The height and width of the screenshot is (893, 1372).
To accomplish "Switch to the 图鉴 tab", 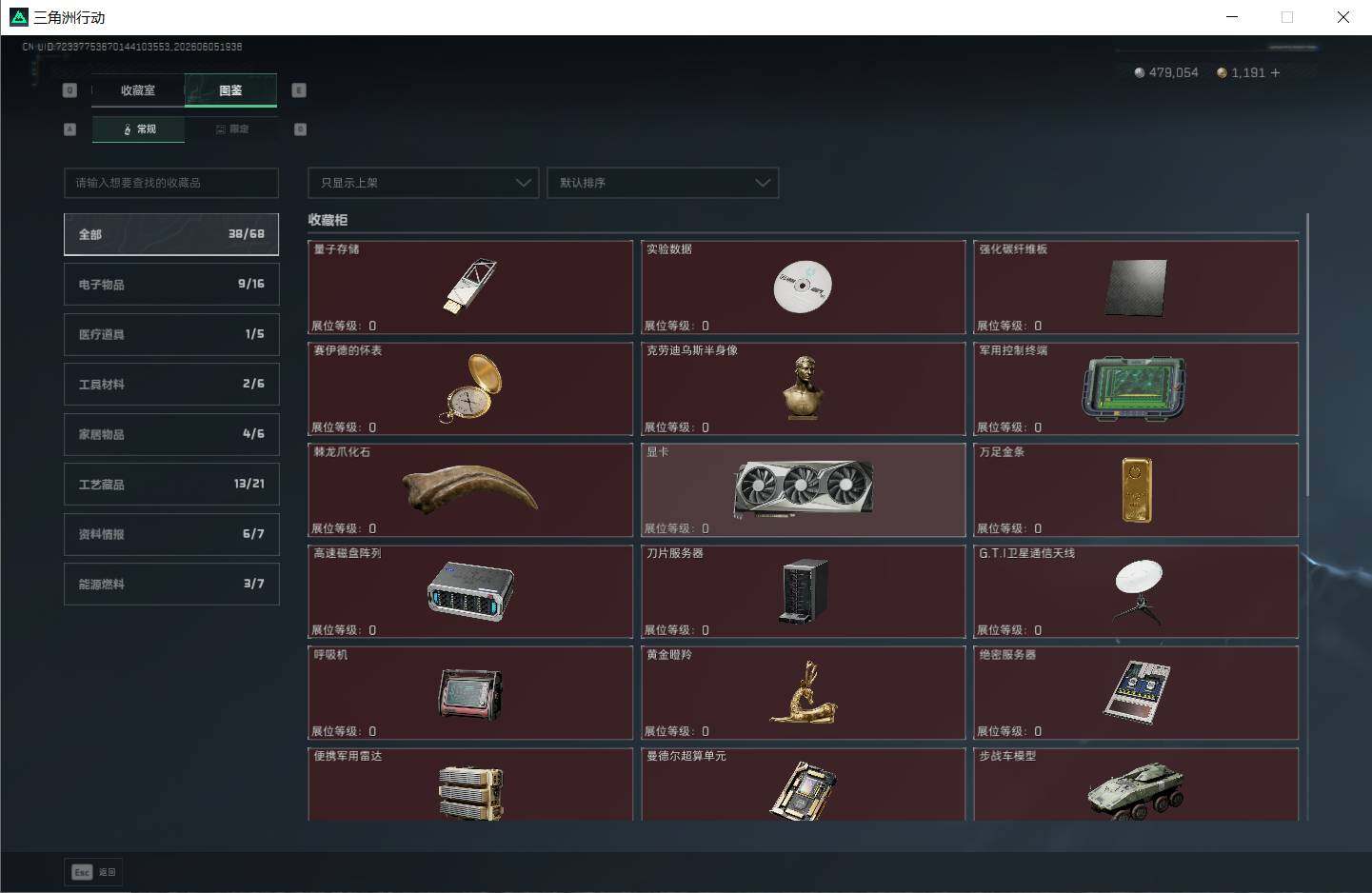I will pos(230,90).
